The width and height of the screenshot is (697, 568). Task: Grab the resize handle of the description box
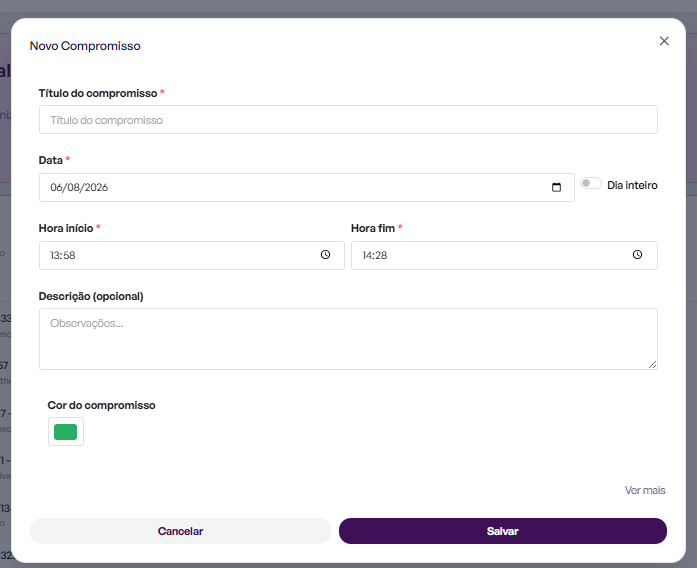point(652,364)
